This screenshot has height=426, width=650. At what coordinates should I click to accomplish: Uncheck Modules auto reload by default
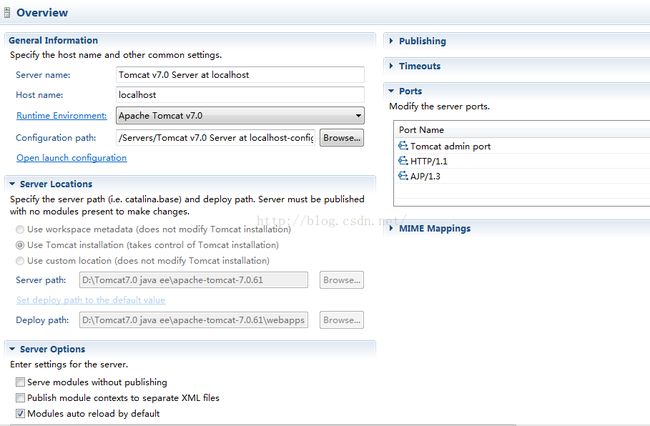coord(20,413)
